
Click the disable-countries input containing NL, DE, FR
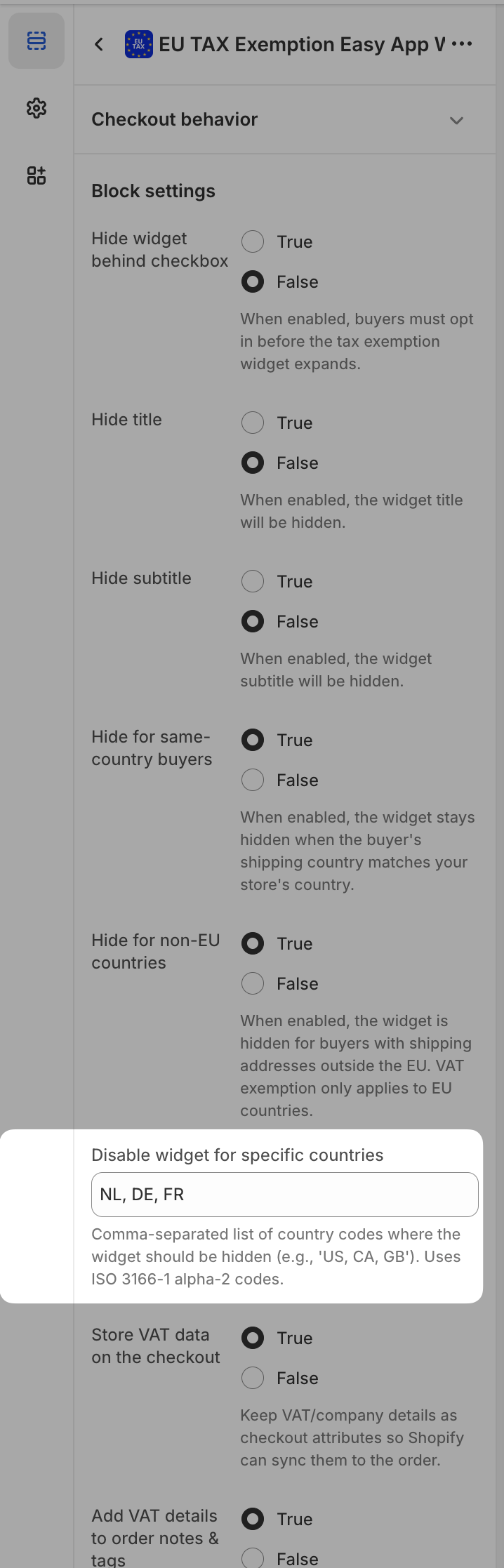tap(284, 1195)
